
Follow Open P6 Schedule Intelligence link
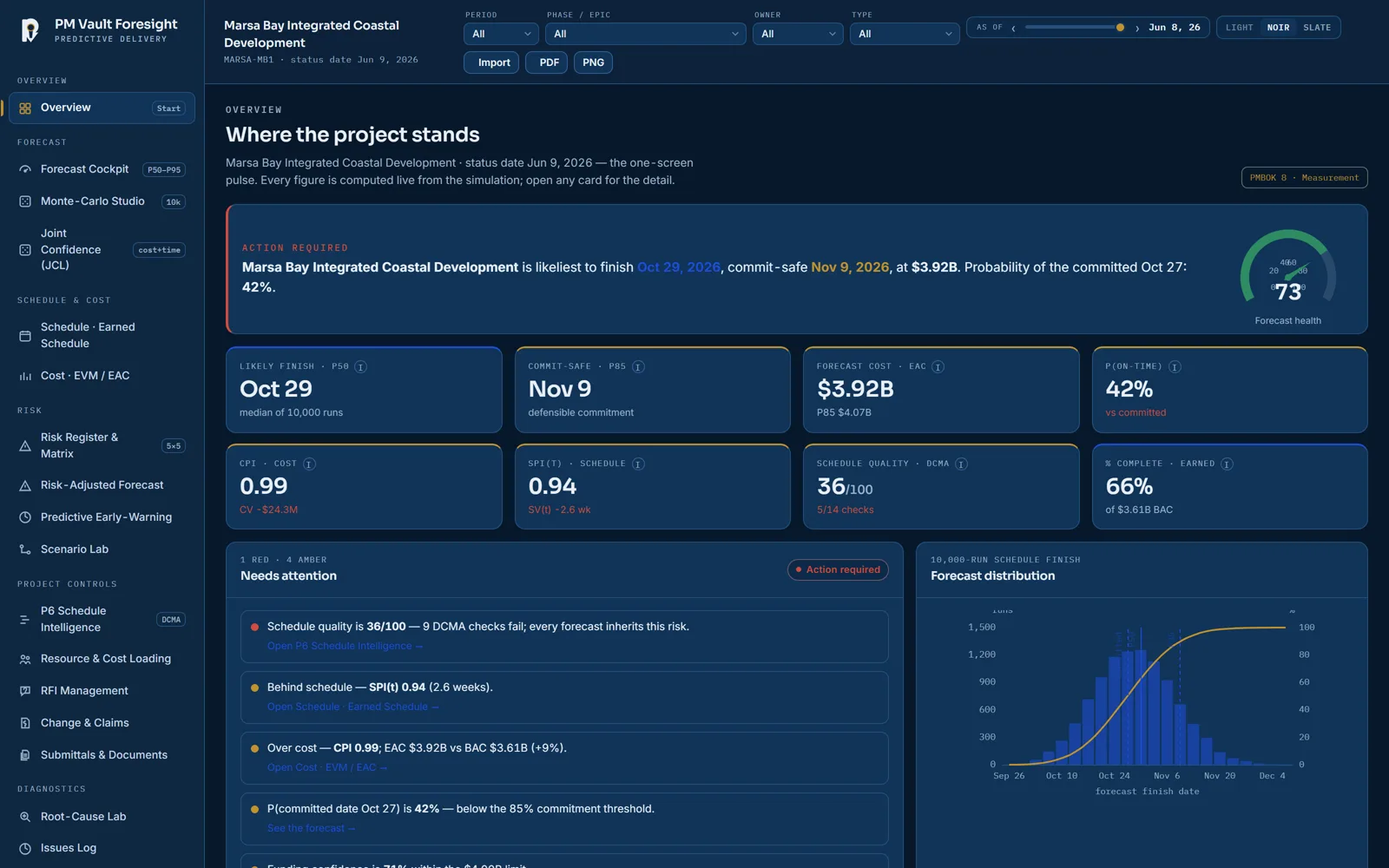coord(345,646)
